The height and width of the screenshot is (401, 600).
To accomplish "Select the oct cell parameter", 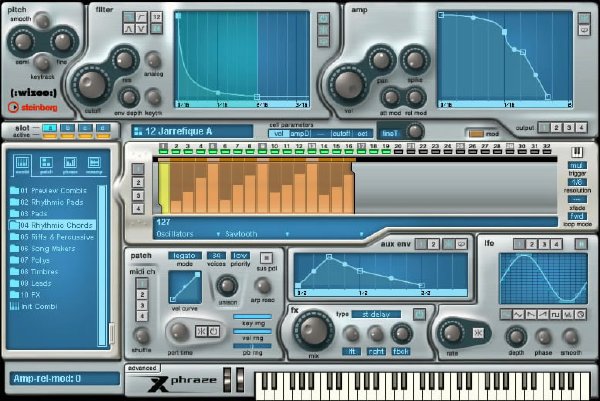I will [x=362, y=134].
